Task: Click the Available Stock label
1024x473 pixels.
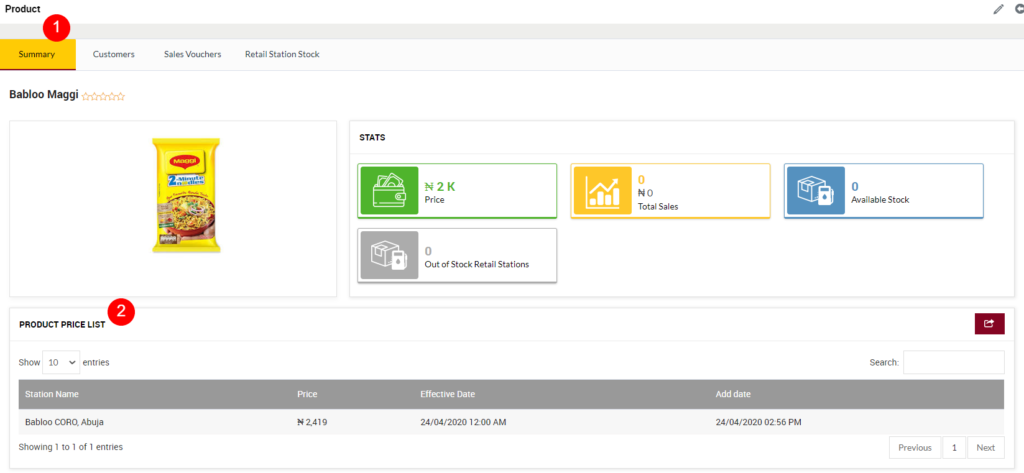Action: pyautogui.click(x=880, y=200)
